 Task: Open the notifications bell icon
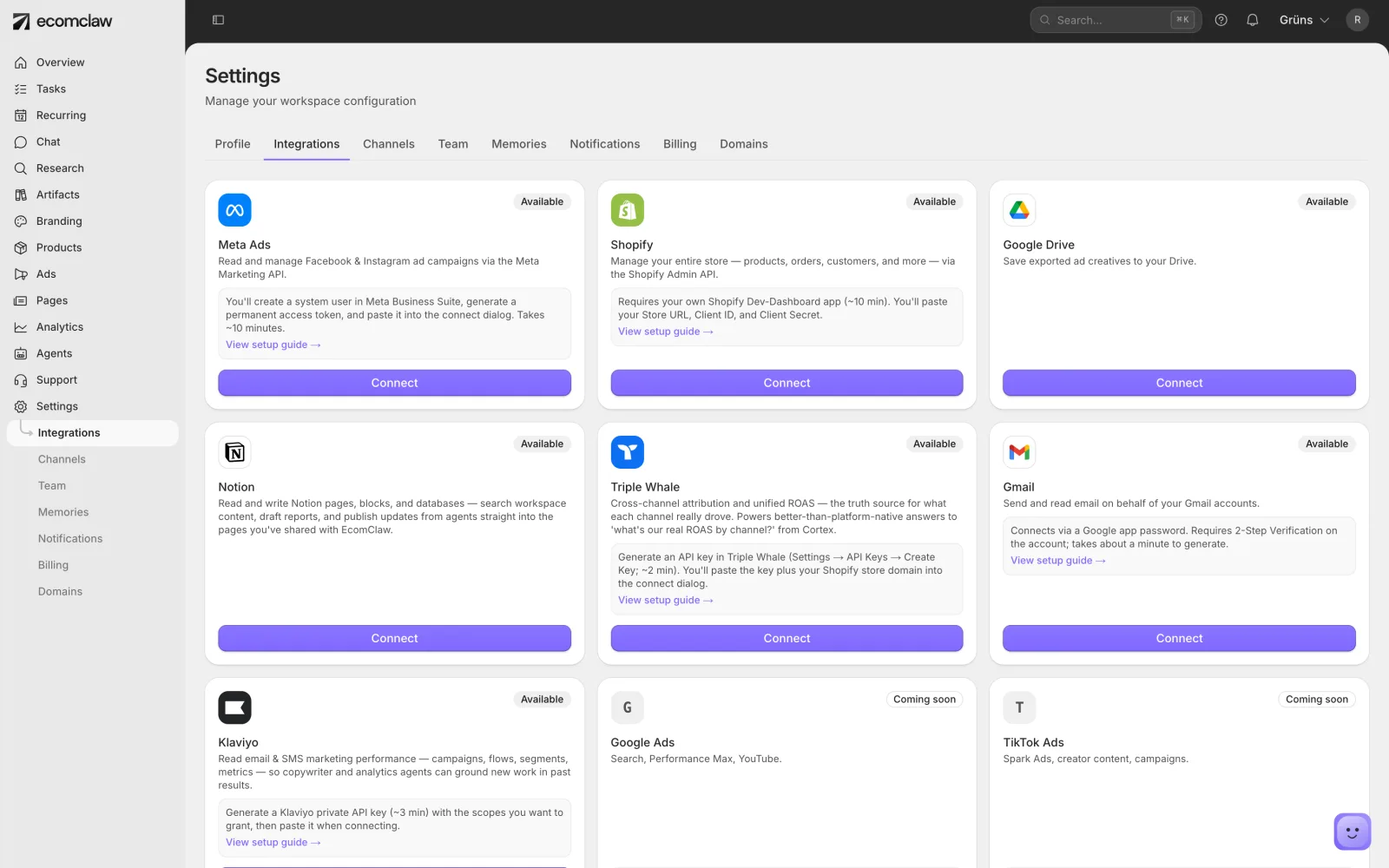(1253, 20)
